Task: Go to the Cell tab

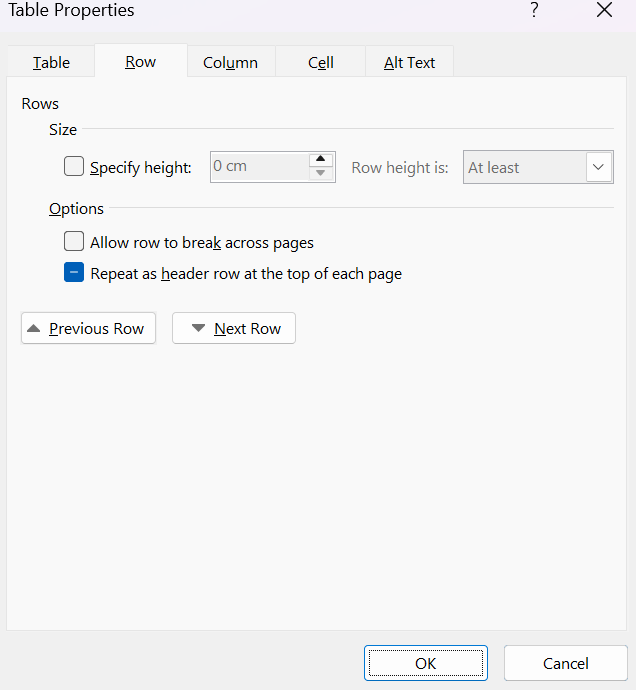Action: [x=320, y=62]
